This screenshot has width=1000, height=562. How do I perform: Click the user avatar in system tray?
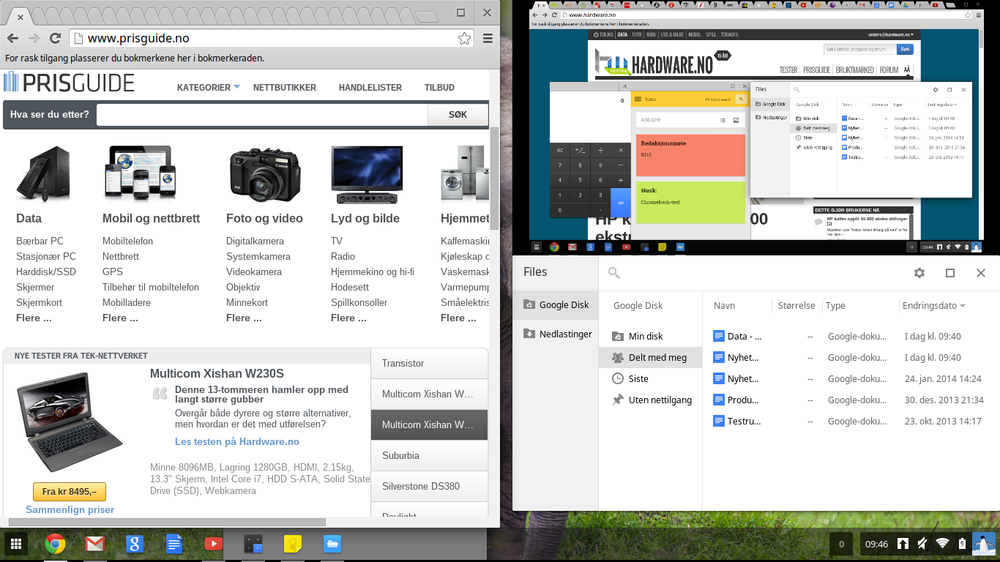[x=983, y=544]
